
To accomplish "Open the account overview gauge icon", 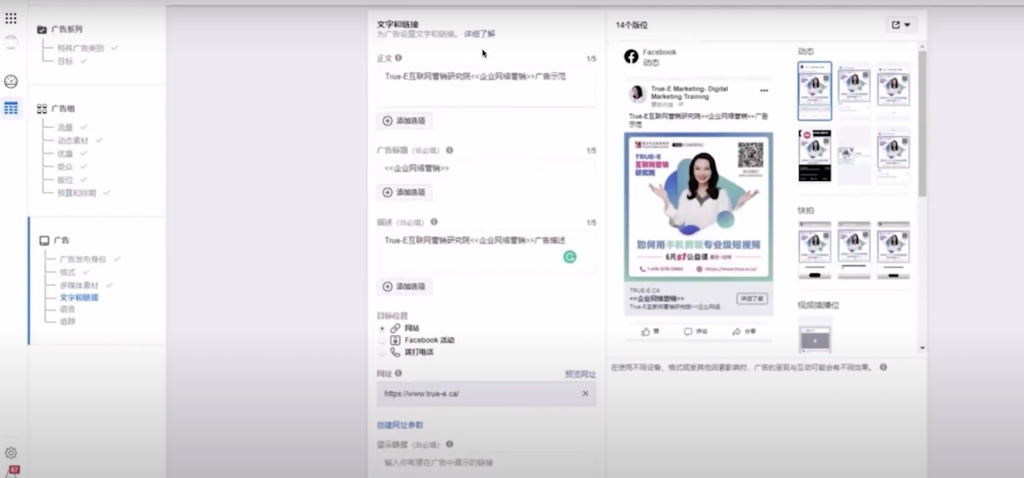I will pyautogui.click(x=10, y=82).
